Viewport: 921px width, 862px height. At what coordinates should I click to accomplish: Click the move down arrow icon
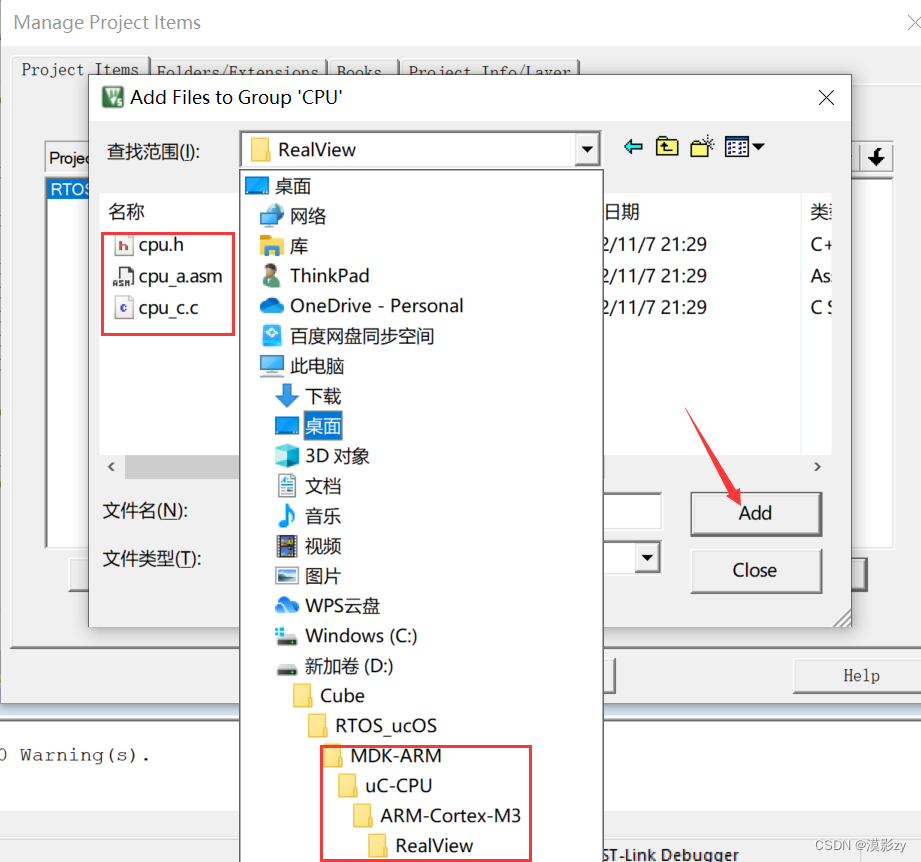(876, 157)
